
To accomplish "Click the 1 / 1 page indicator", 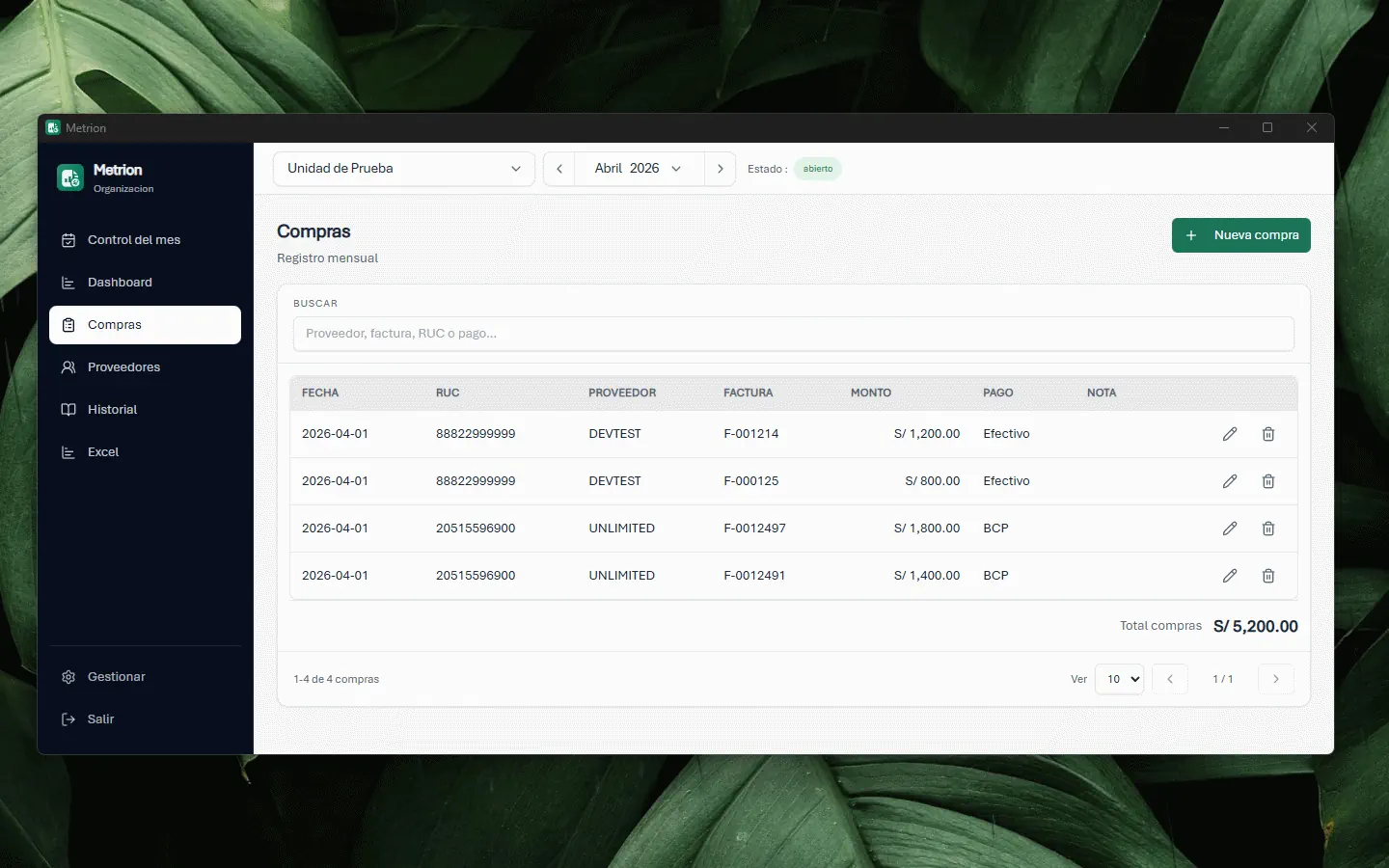I will (x=1223, y=679).
